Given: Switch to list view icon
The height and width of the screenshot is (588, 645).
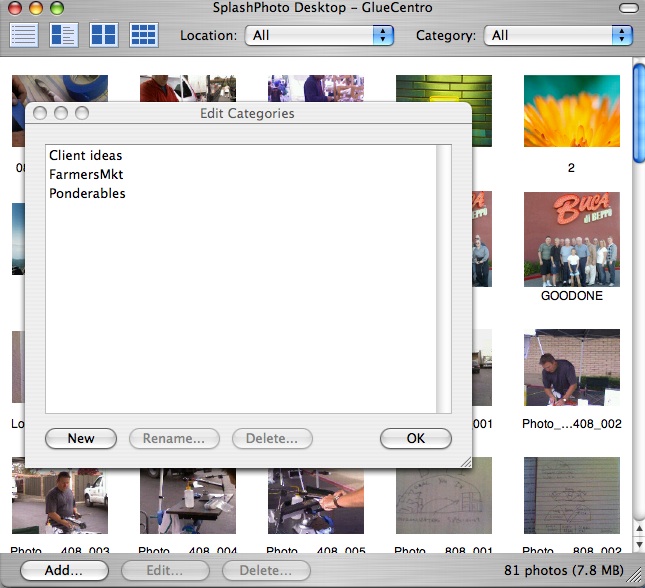Looking at the screenshot, I should tap(24, 34).
